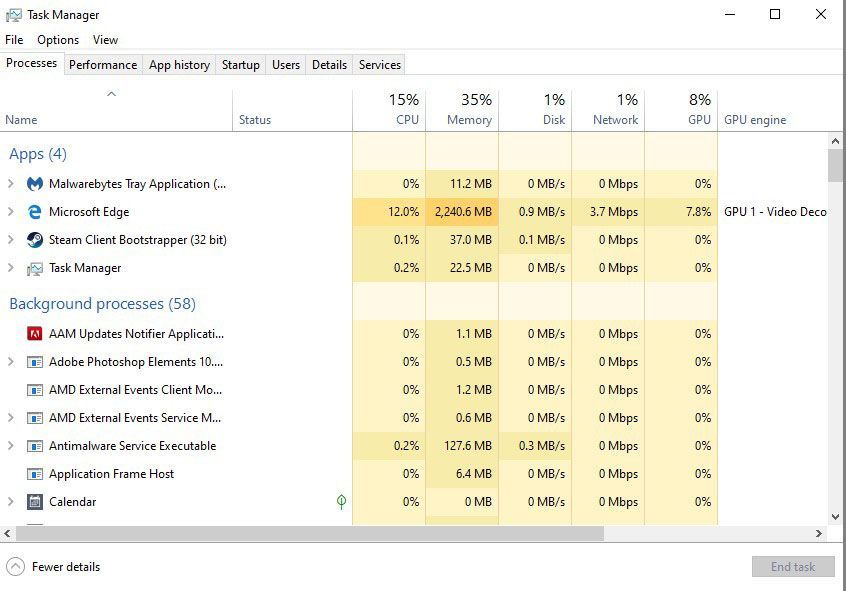Viewport: 846px width, 591px height.
Task: Open the Options menu
Action: click(x=58, y=40)
